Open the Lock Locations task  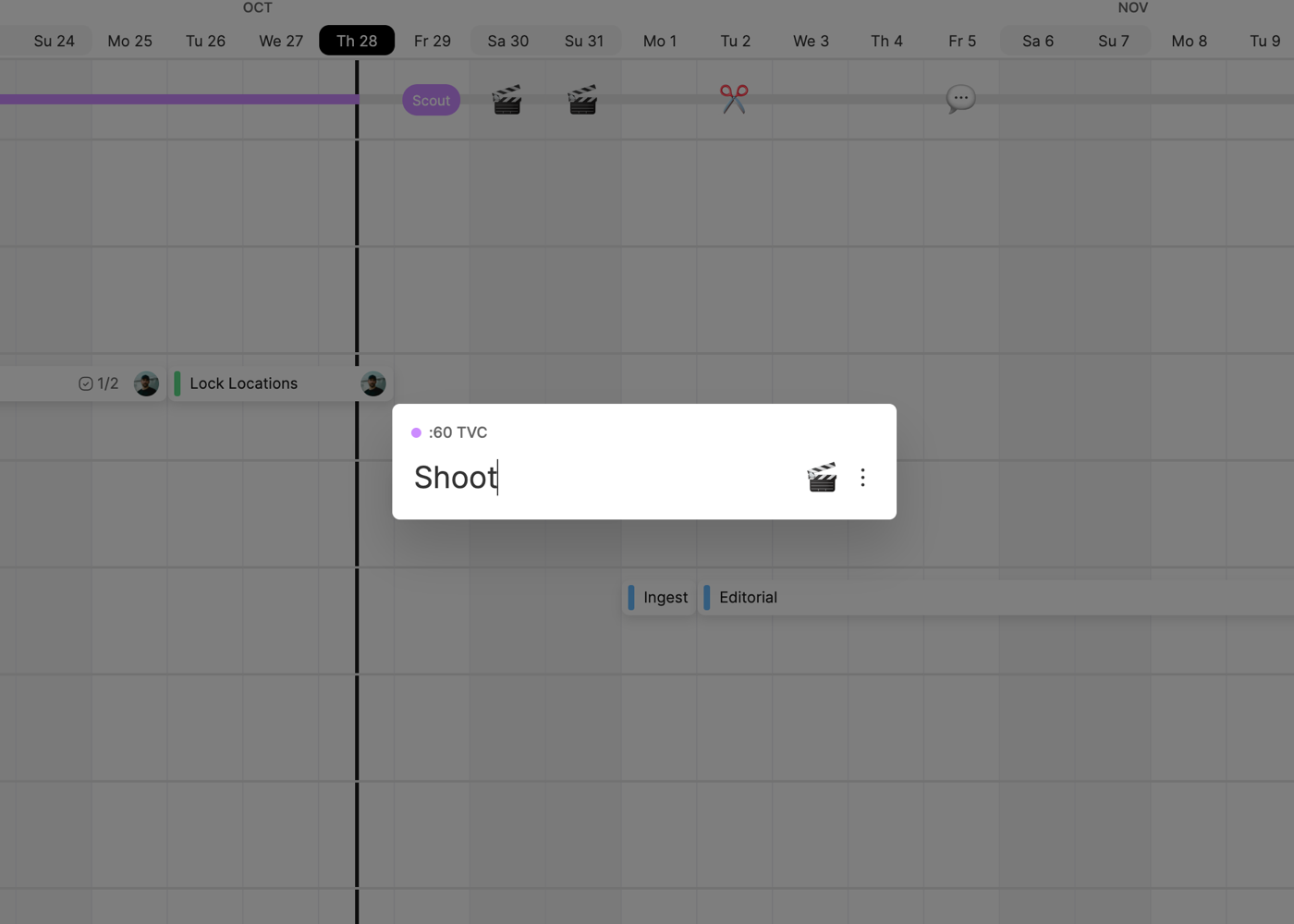pos(244,383)
